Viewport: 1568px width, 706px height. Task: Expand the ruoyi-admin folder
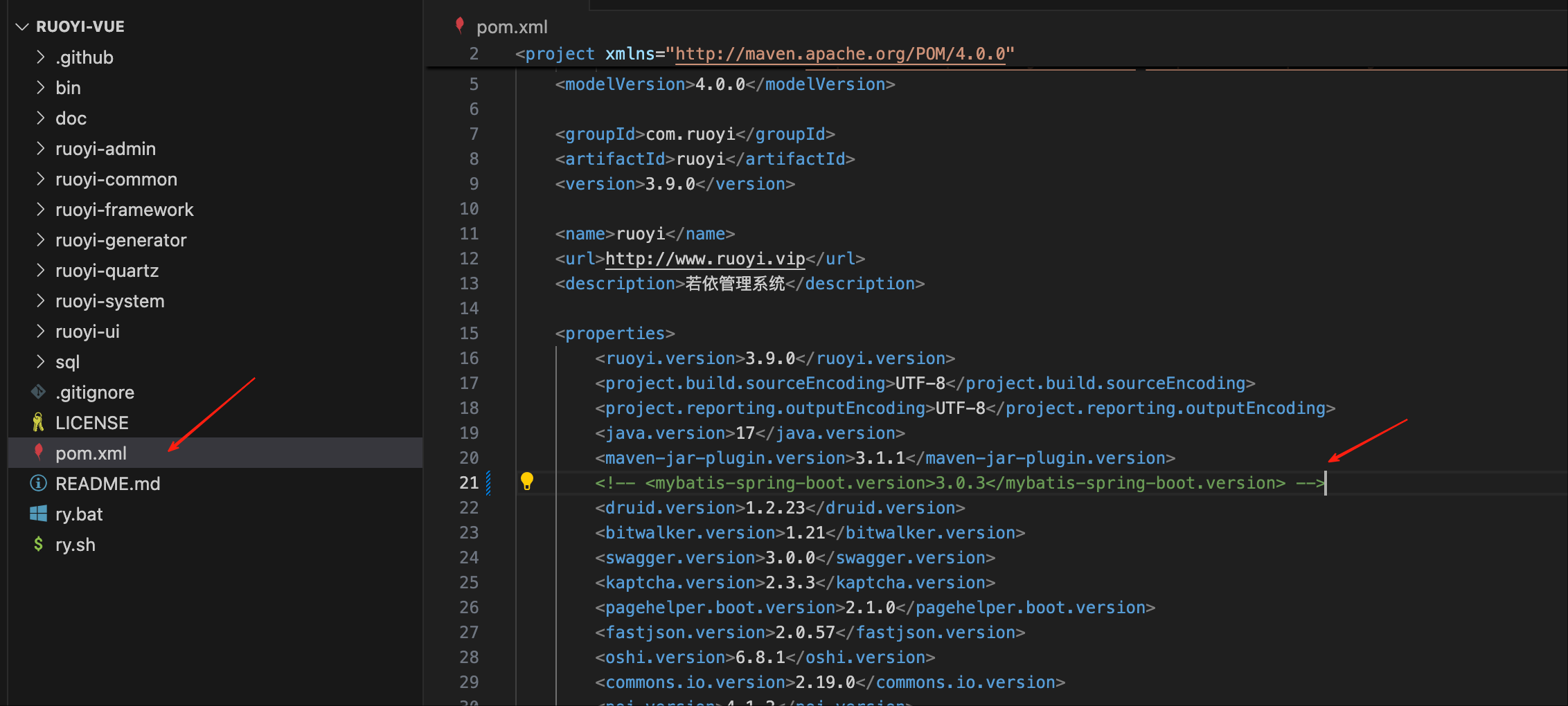41,149
